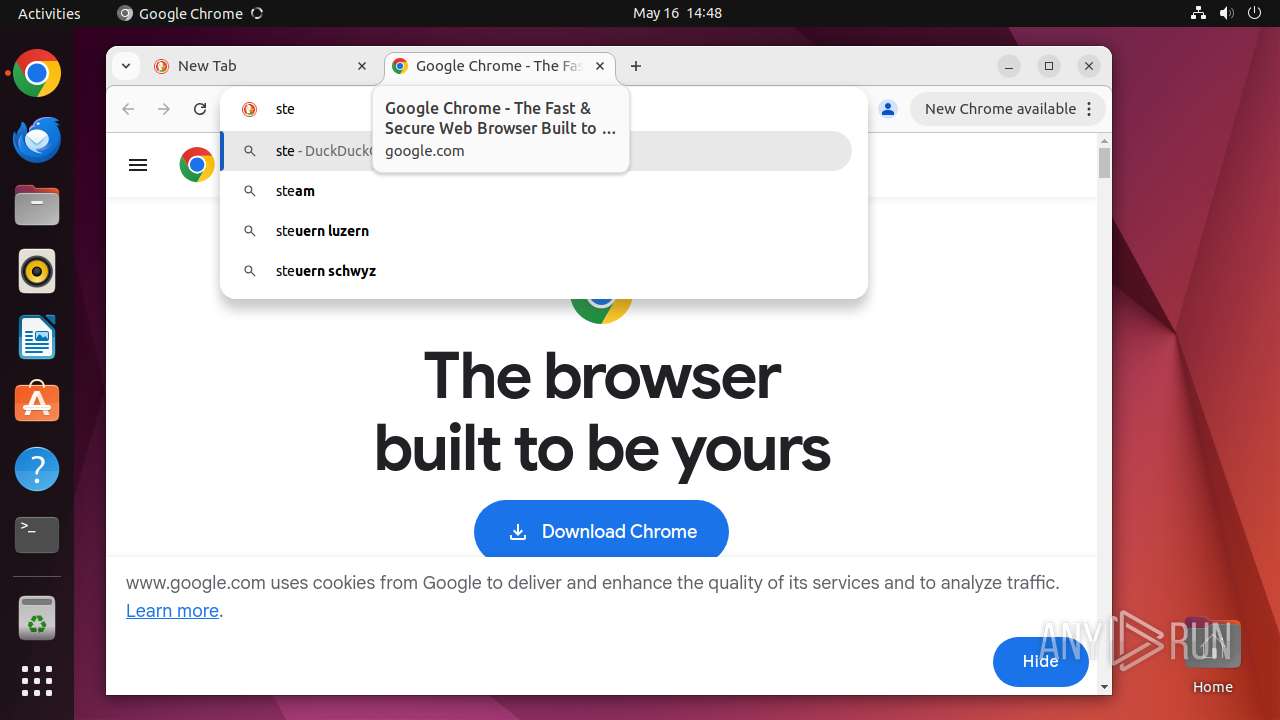This screenshot has width=1280, height=720.
Task: Open the Home folder desktop icon
Action: (x=1212, y=656)
